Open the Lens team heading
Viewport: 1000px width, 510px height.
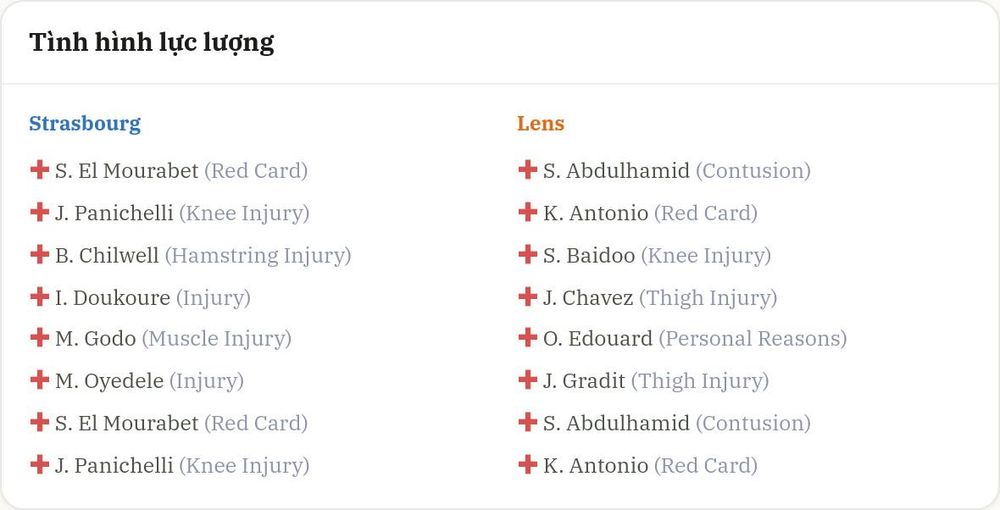pyautogui.click(x=541, y=123)
